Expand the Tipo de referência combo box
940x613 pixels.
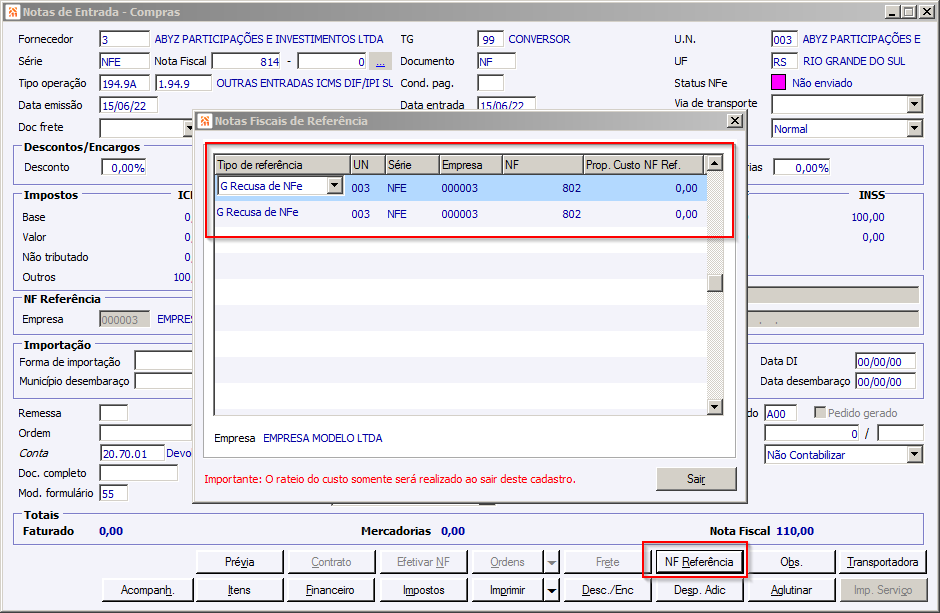(335, 186)
